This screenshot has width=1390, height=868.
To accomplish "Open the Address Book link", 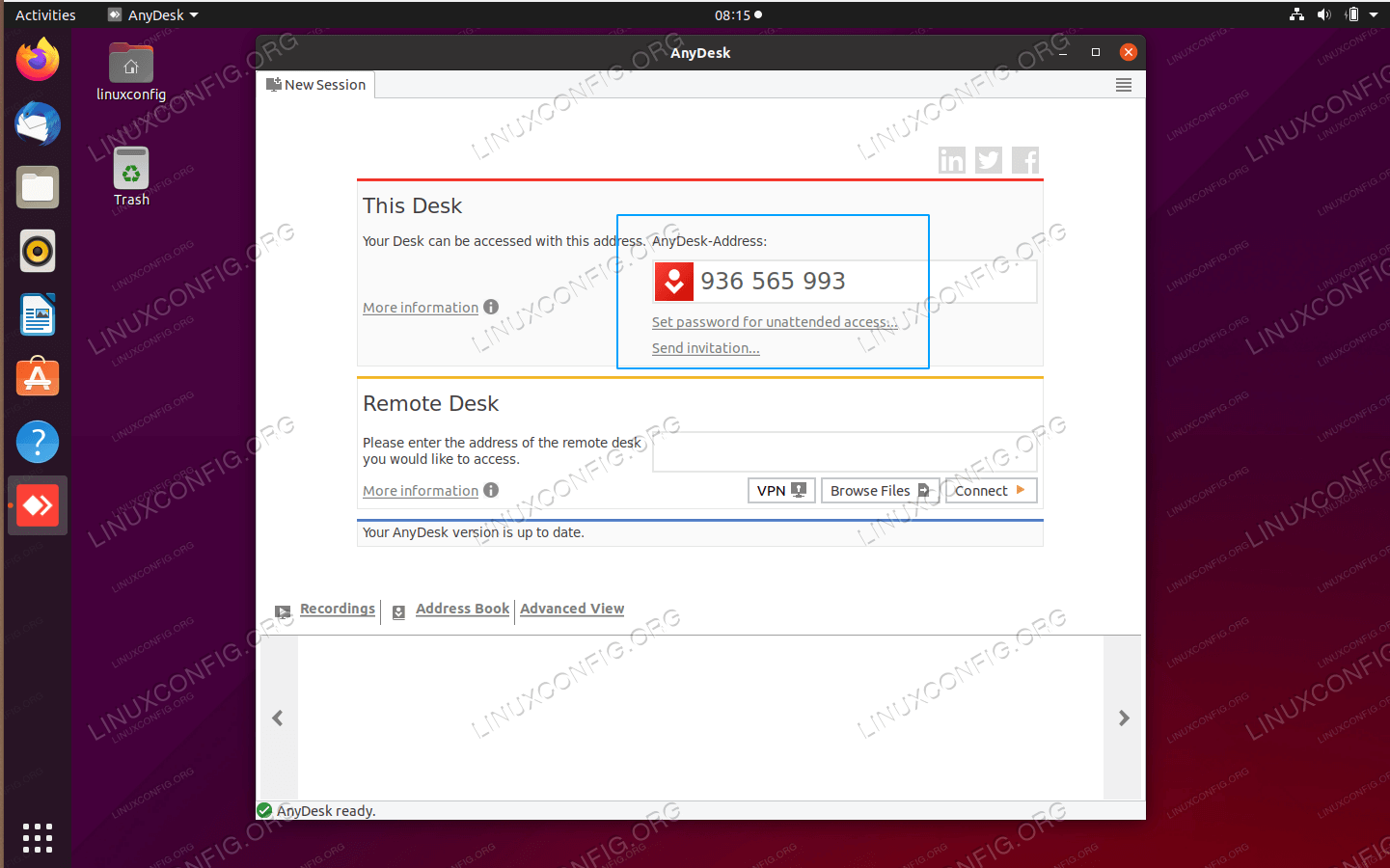I will (462, 609).
